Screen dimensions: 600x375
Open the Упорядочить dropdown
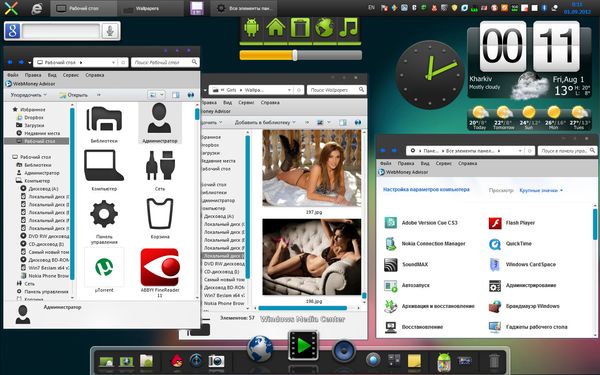(x=28, y=95)
